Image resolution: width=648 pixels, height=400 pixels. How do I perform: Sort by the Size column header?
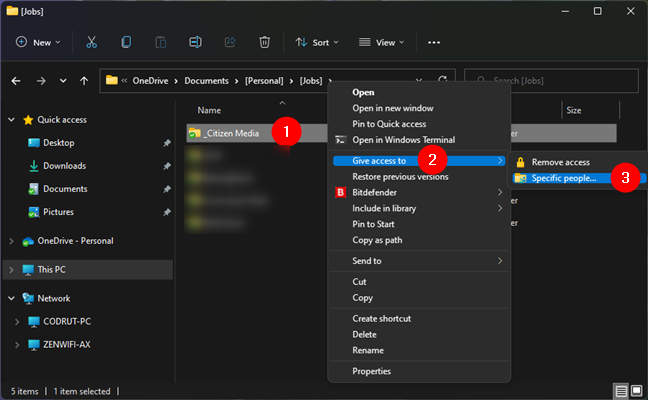click(x=574, y=110)
